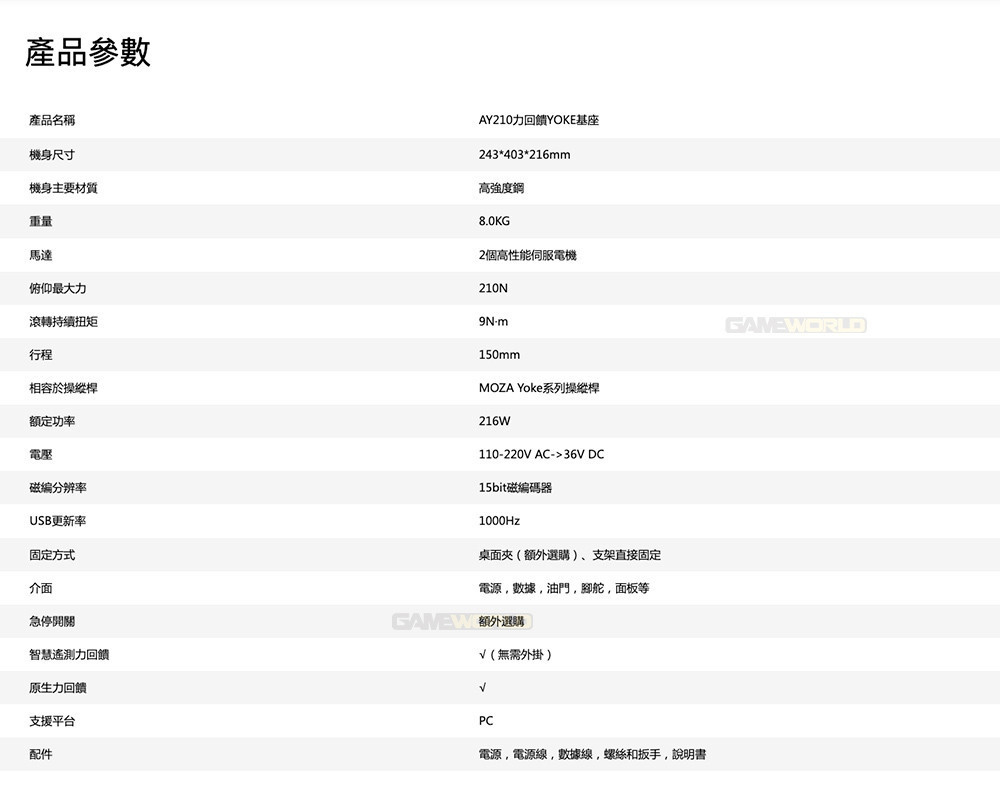Click the 額外選購 emergency stop value
This screenshot has height=811, width=1000.
pyautogui.click(x=501, y=621)
